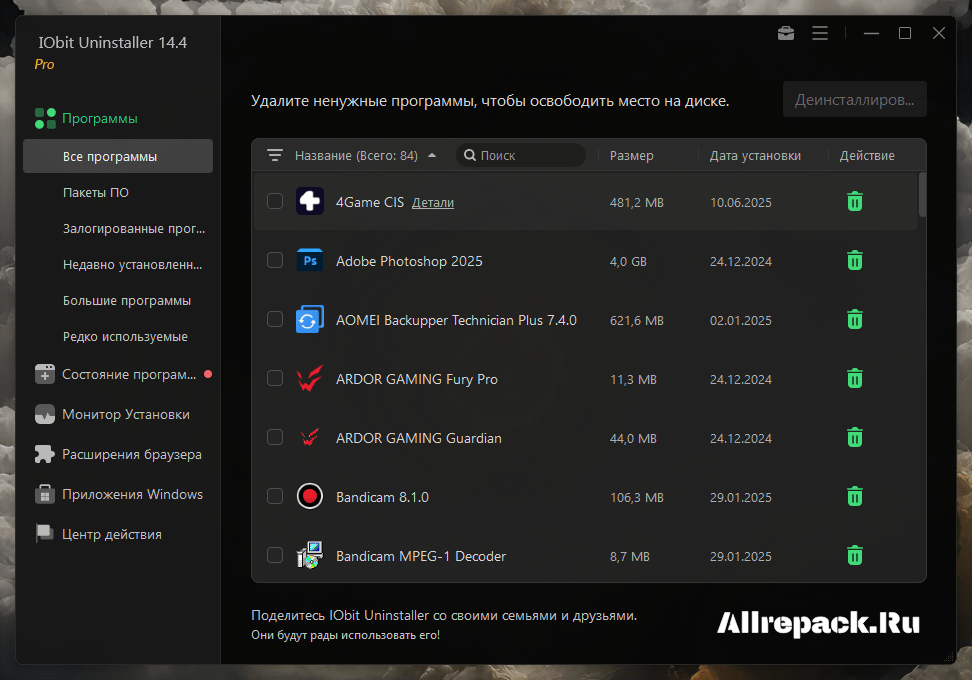
Task: Click the Действие column header
Action: click(x=867, y=156)
